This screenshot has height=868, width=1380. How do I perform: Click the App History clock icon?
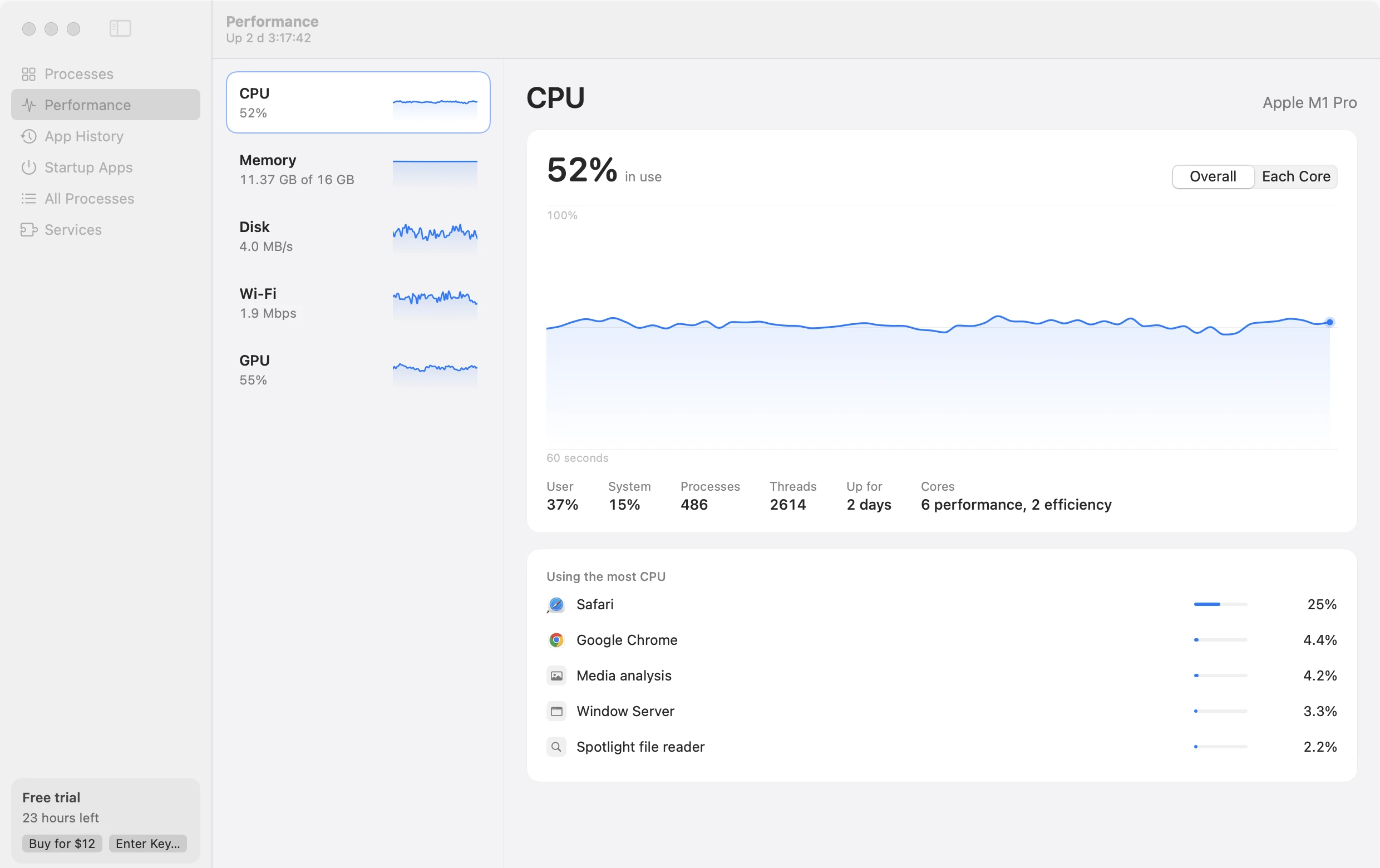[28, 136]
